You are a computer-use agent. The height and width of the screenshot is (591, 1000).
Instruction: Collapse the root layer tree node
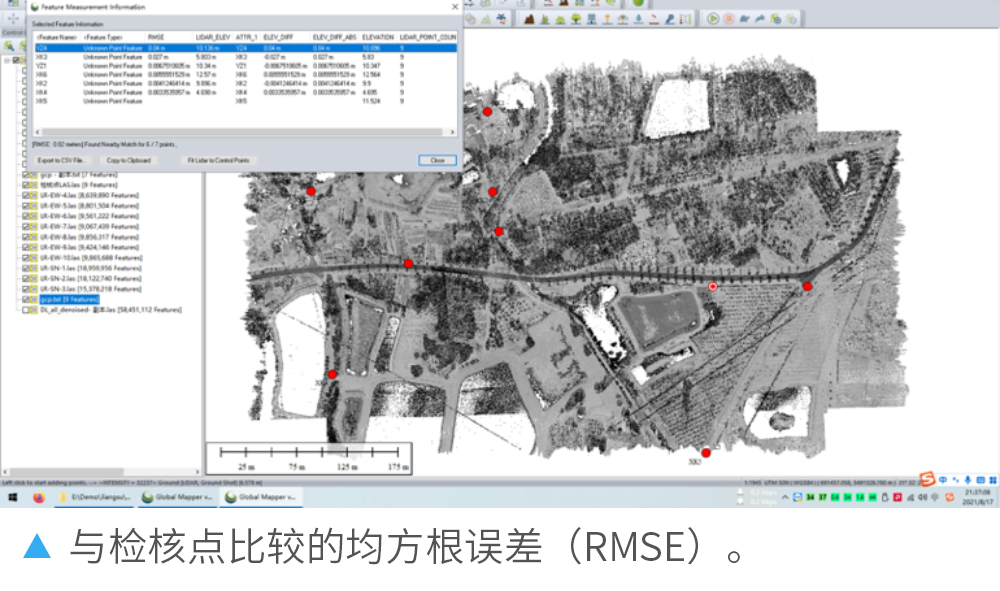[5, 61]
